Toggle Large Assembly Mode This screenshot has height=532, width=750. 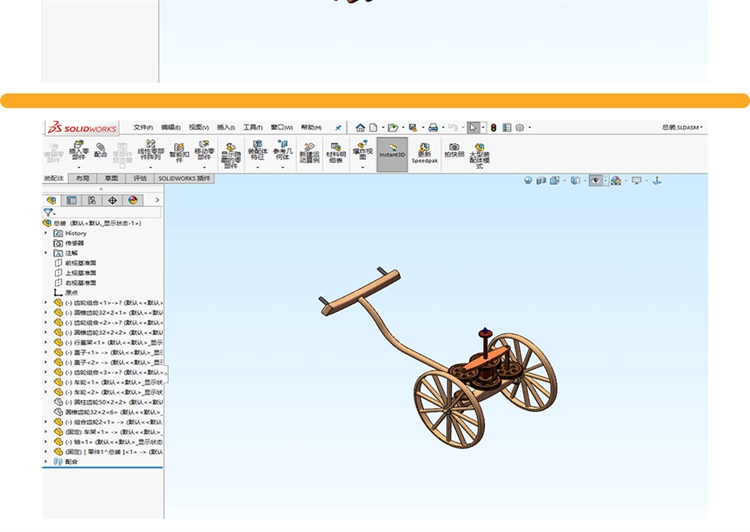point(479,155)
